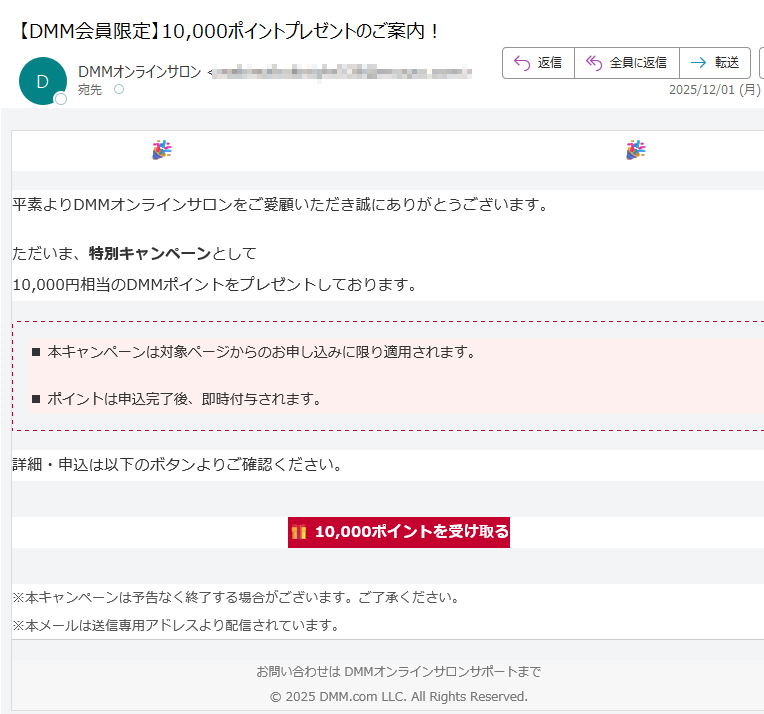Click the 転送 (Forward) button
764x714 pixels.
[x=715, y=63]
